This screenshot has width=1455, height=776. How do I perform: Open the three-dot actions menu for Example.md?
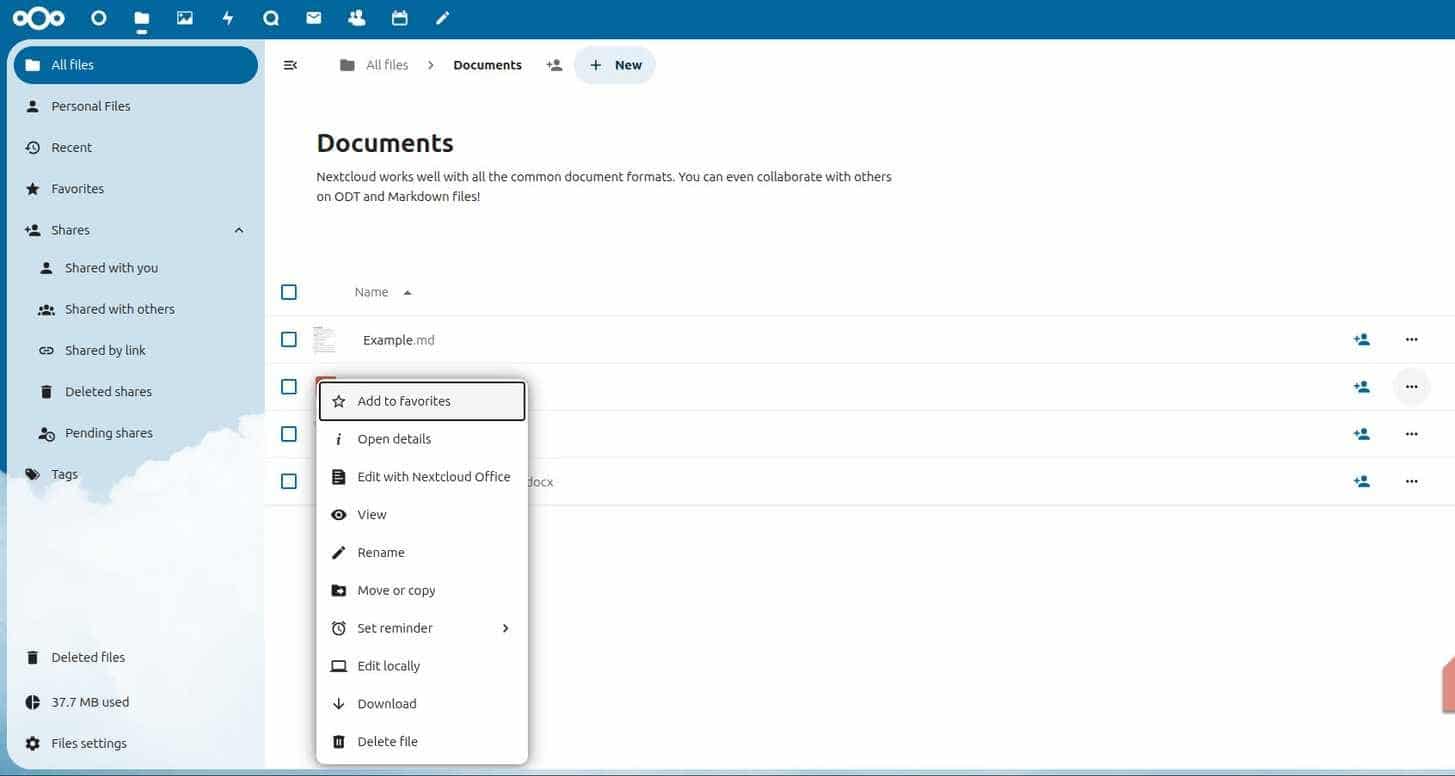[1411, 340]
